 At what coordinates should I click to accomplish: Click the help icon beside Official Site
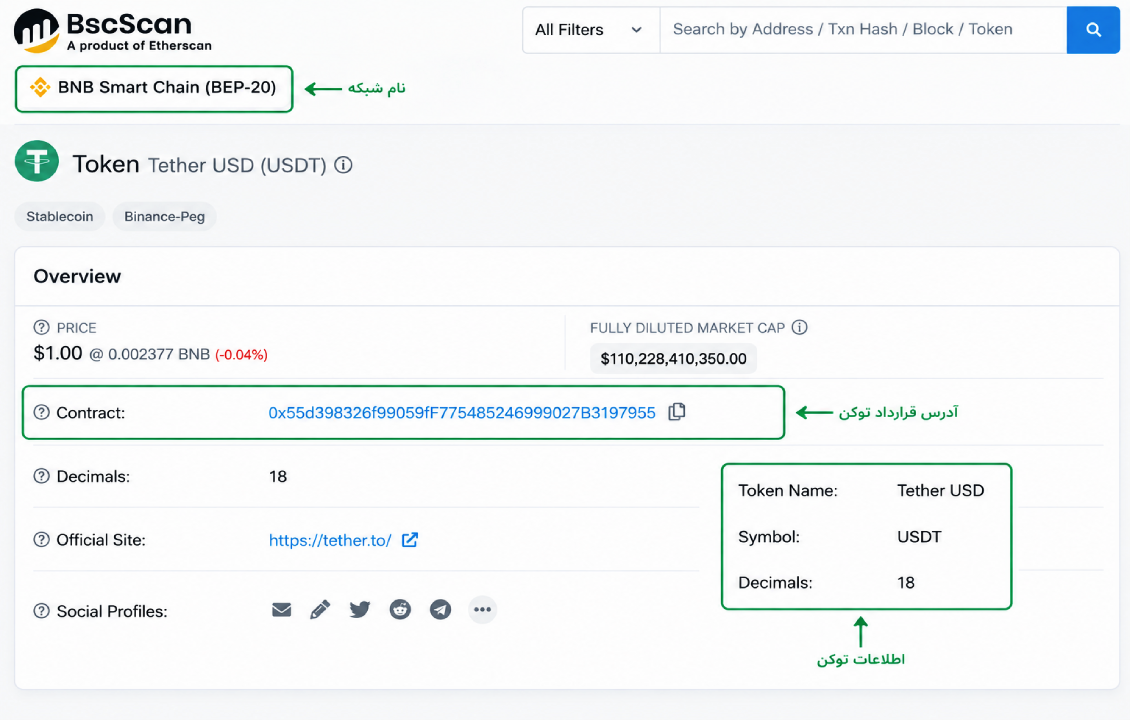[42, 539]
